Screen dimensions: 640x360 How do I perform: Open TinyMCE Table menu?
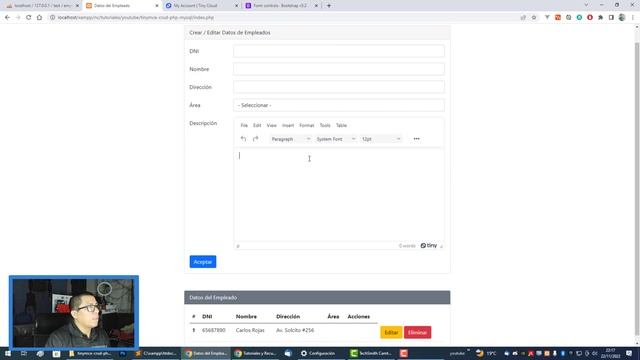tap(341, 125)
